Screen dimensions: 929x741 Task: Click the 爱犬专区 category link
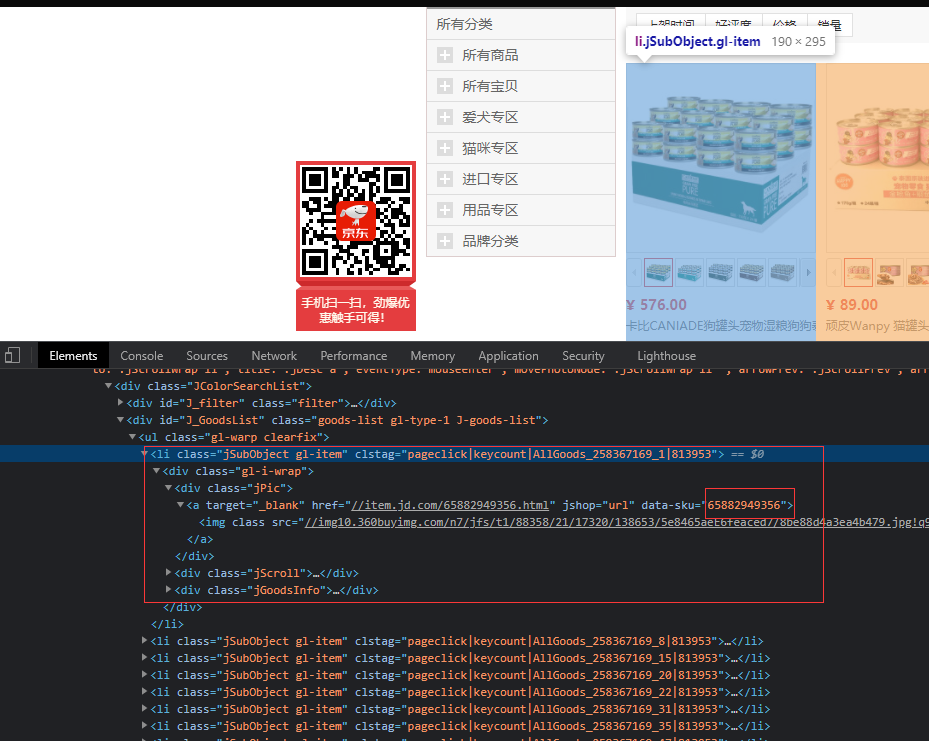tap(490, 117)
